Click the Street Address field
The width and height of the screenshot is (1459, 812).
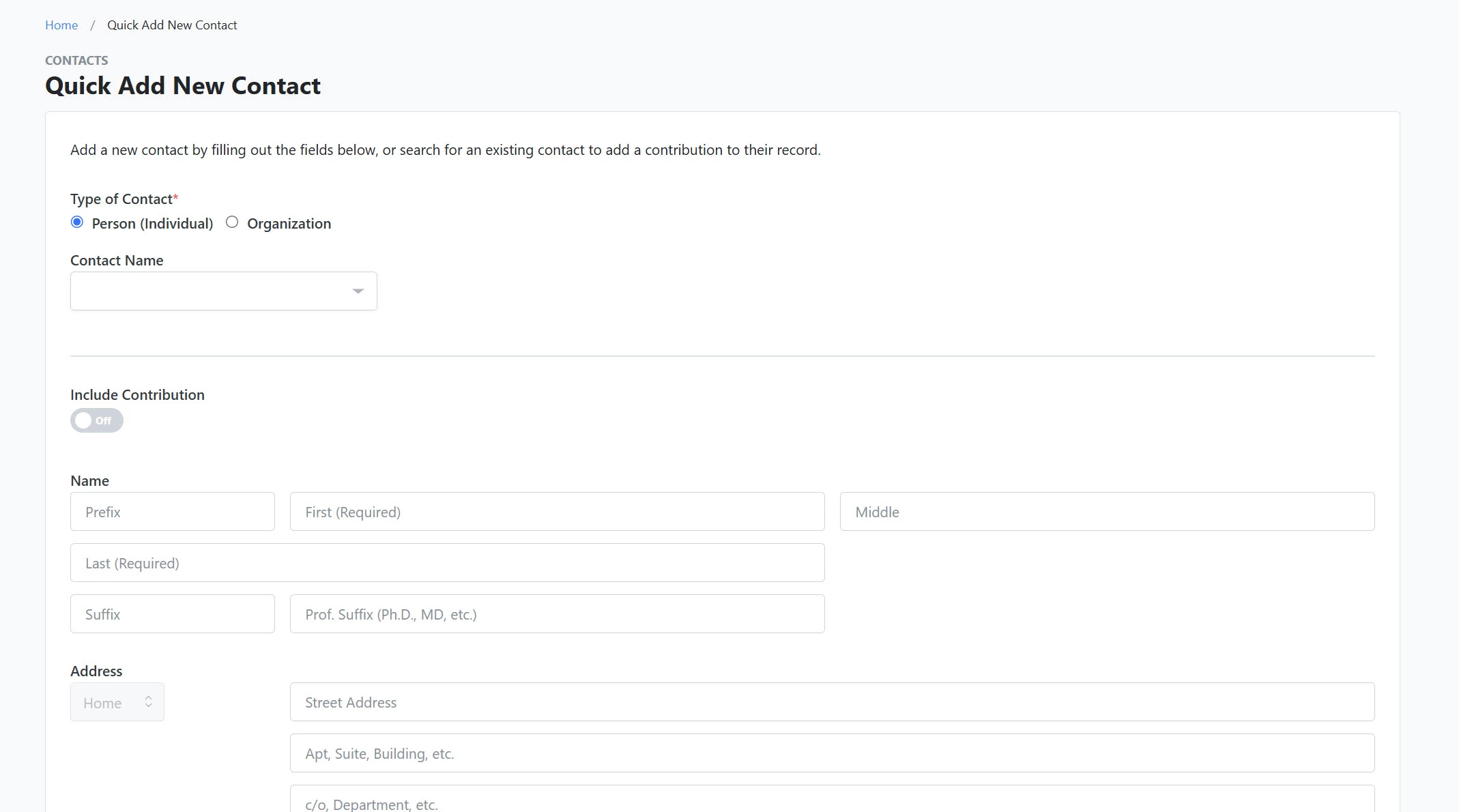[x=832, y=702]
